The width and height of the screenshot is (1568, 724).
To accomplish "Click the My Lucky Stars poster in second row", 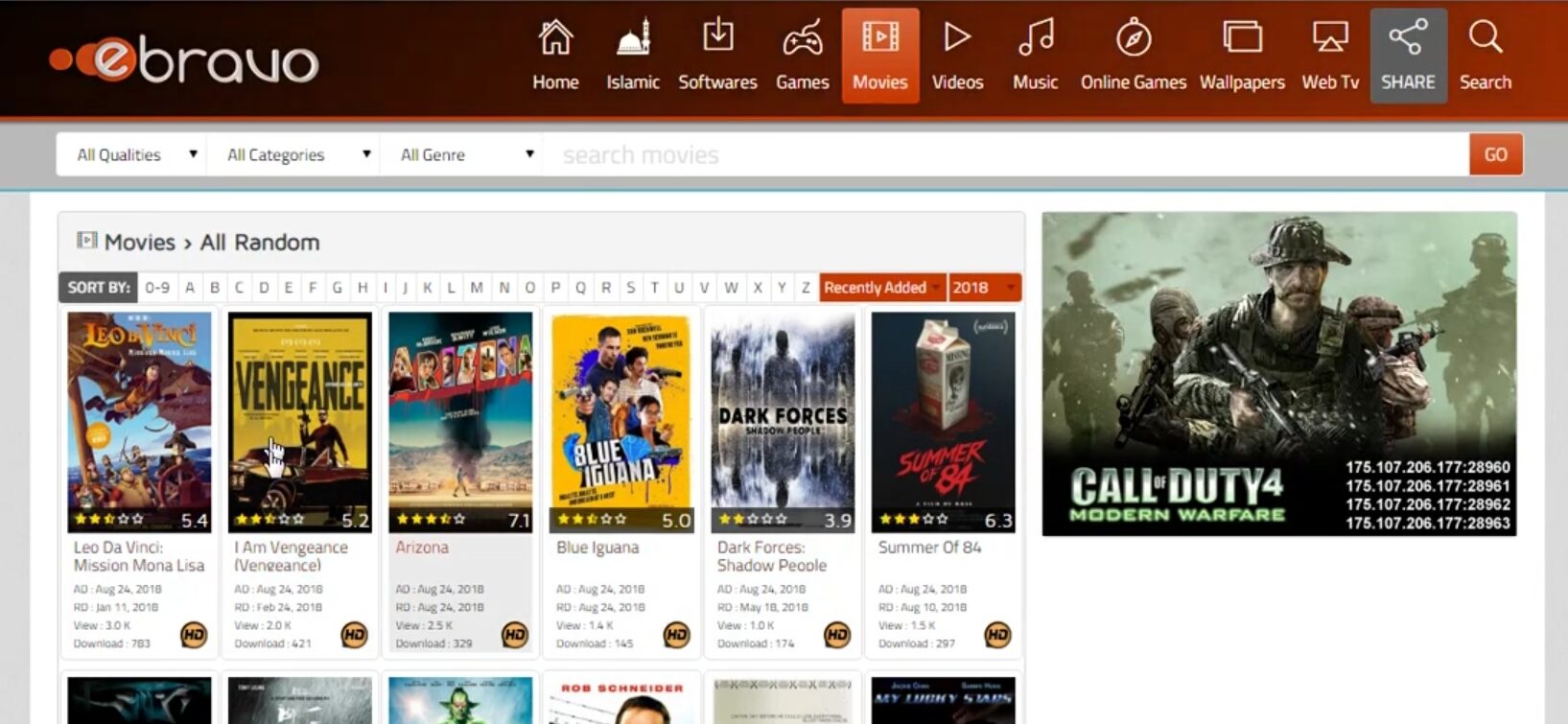I will coord(943,700).
